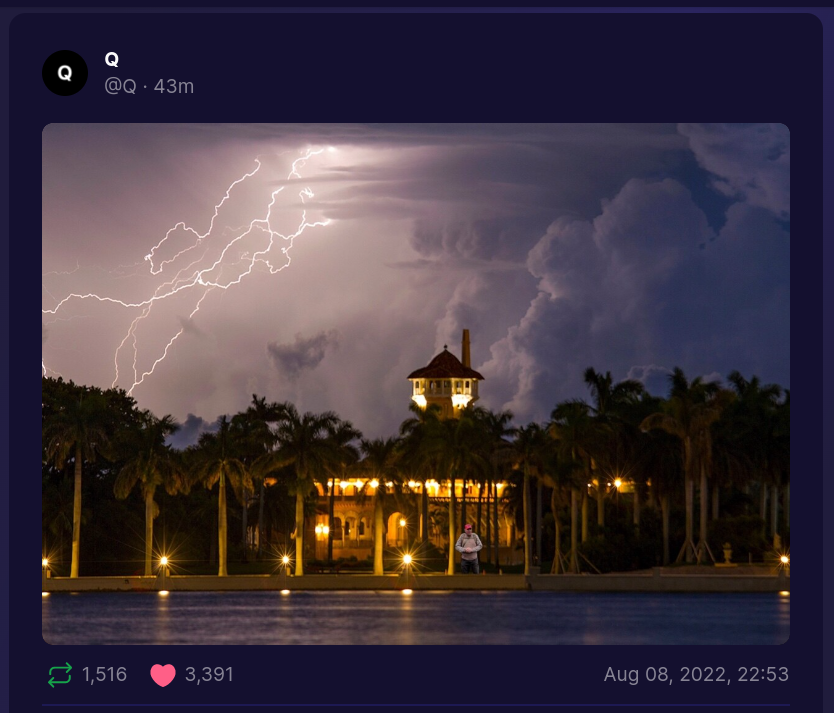Click the lit tower in the photo
Viewport: 834px width, 713px height.
click(446, 380)
